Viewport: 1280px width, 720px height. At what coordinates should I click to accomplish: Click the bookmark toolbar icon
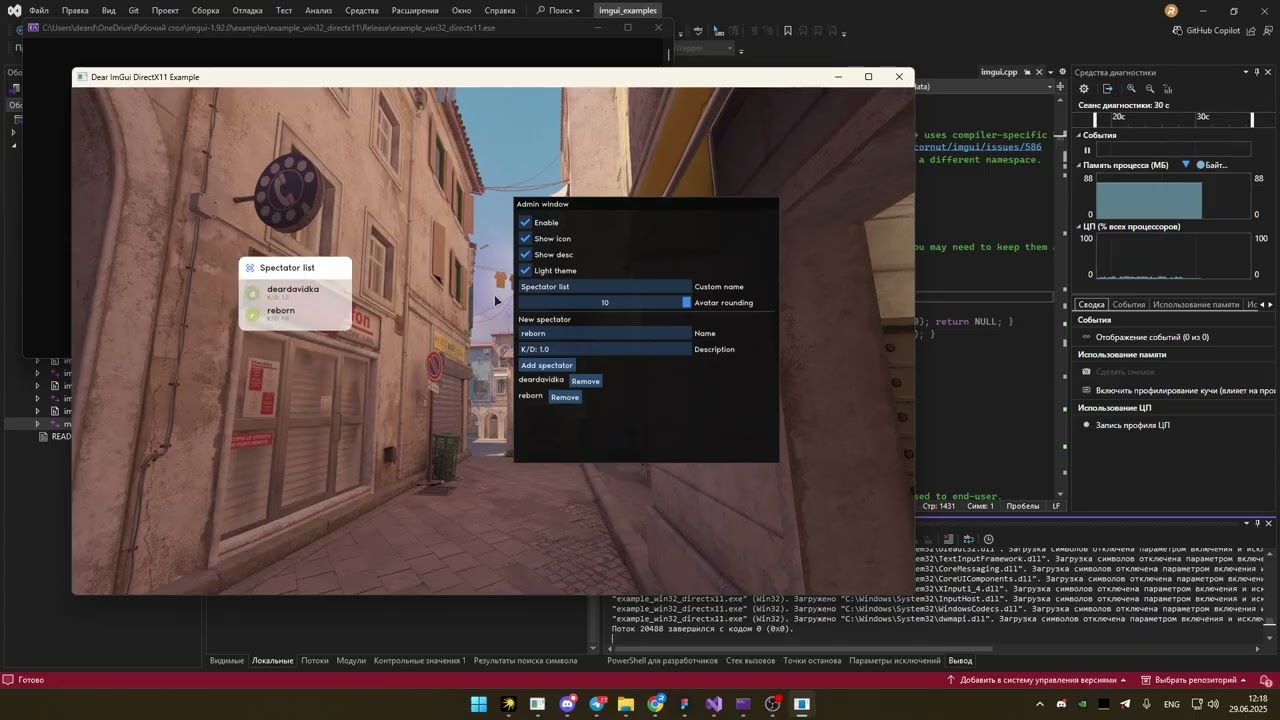click(x=788, y=31)
